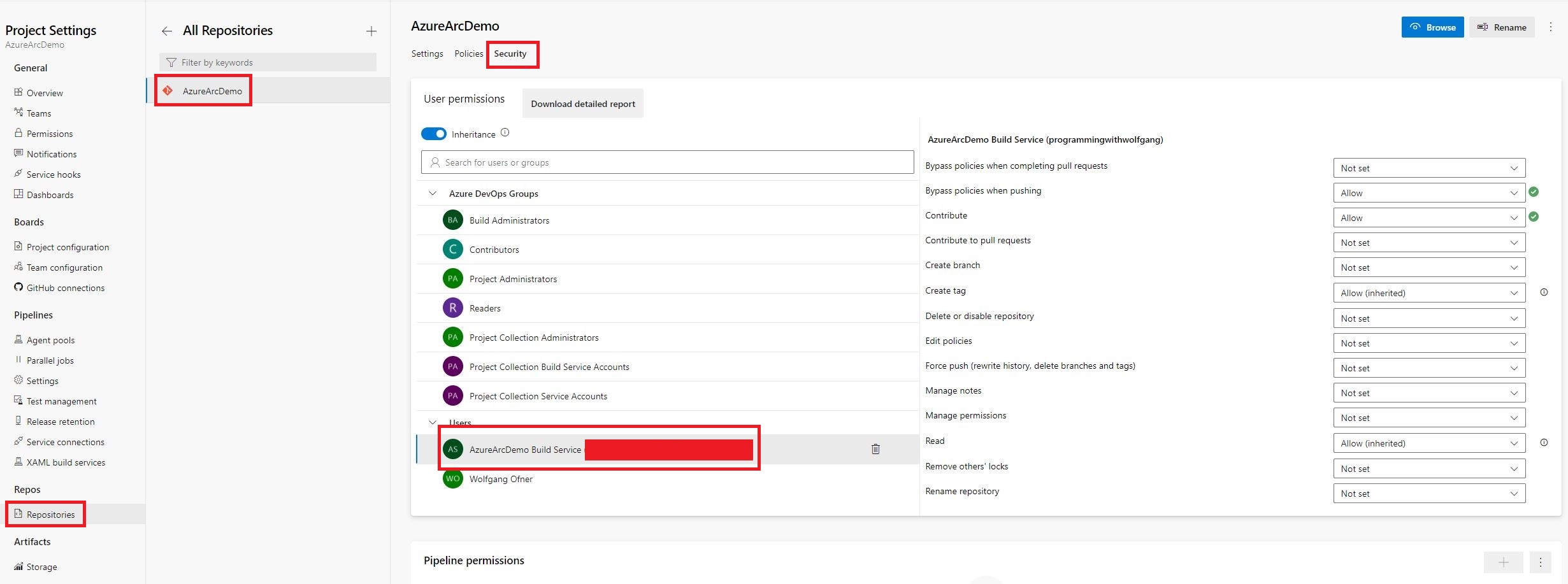Click the Browse button
Screen dimensions: 1568x584
click(x=1432, y=27)
